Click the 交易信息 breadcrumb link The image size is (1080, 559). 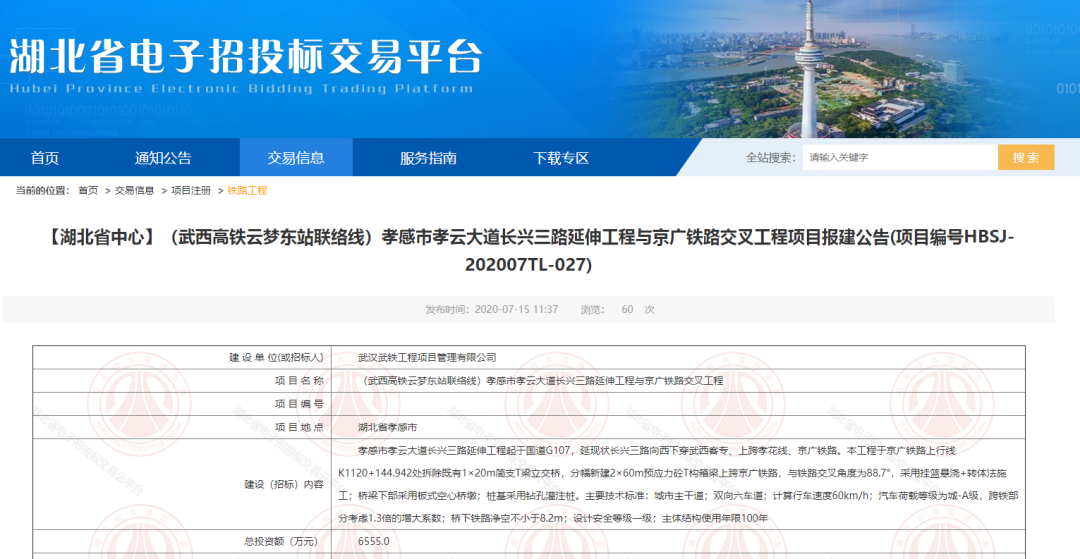pos(134,190)
